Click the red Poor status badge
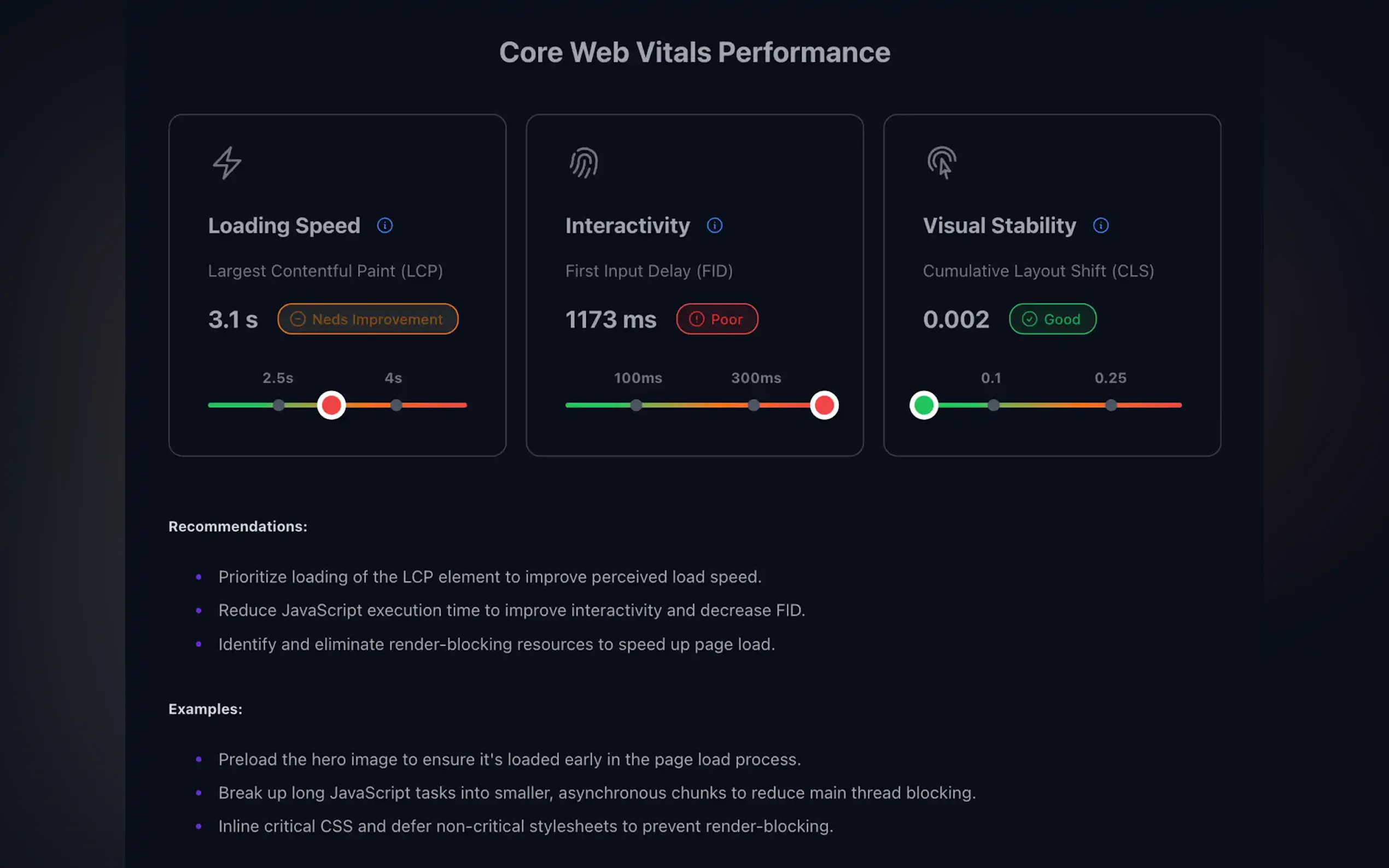 pos(716,319)
